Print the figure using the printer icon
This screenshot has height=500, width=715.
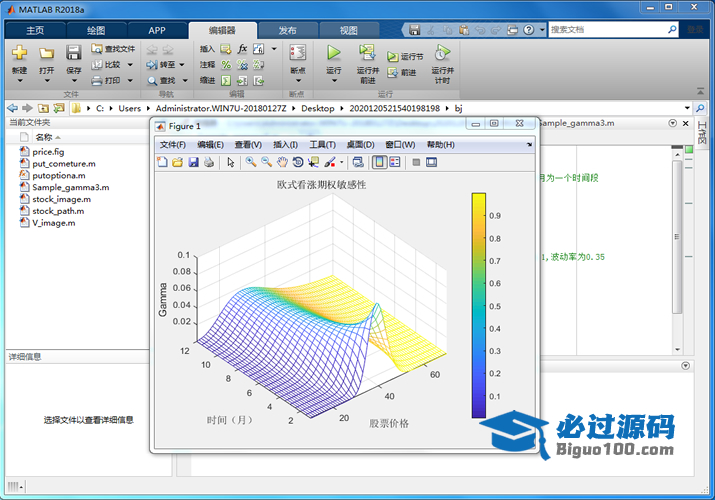tap(209, 162)
